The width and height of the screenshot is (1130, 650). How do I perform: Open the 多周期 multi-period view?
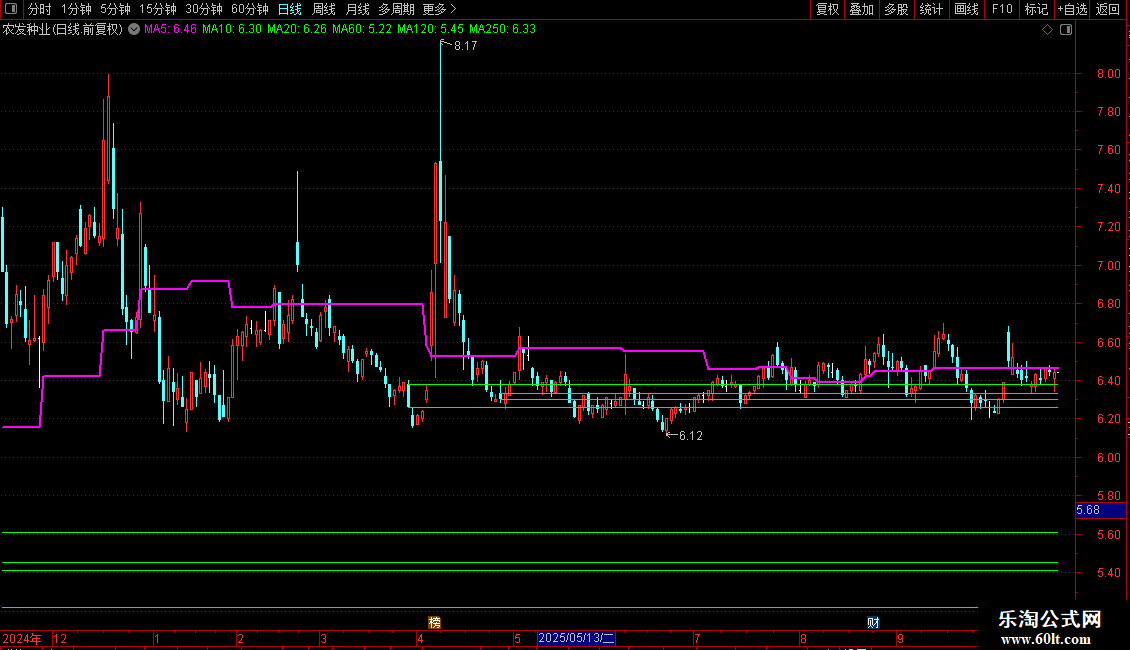[x=396, y=9]
